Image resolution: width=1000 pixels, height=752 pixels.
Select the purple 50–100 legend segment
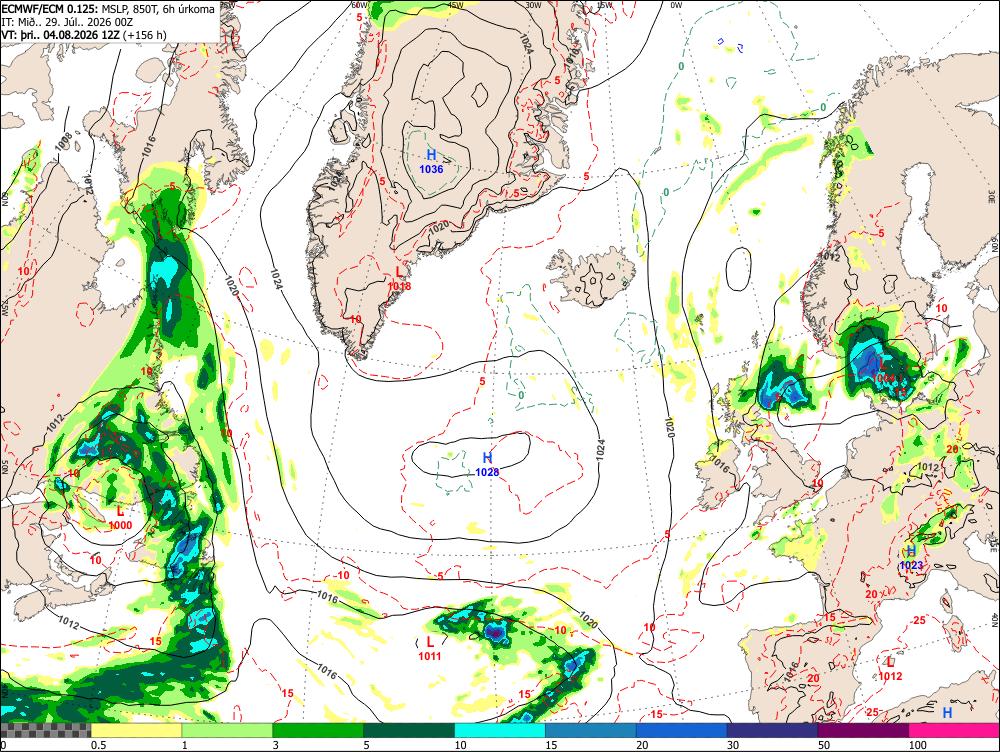(x=864, y=730)
